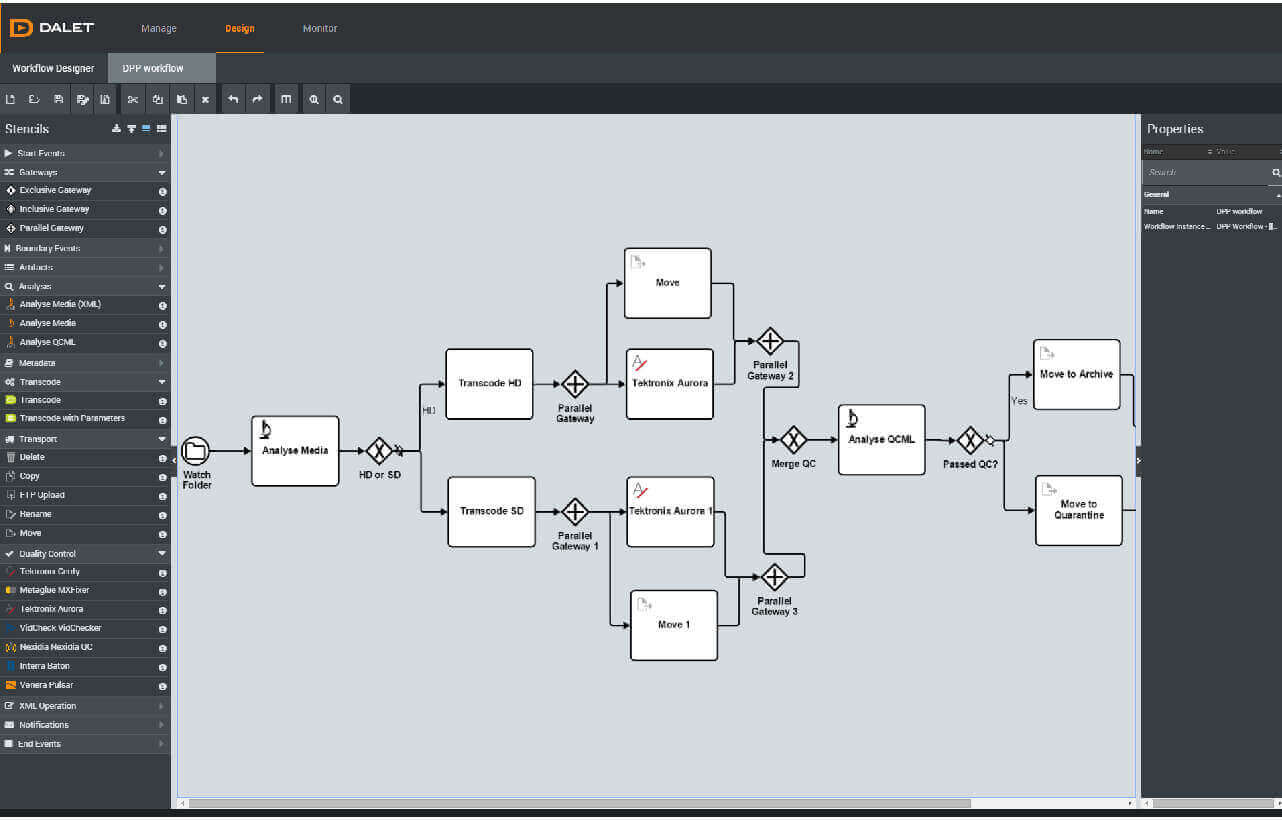Expand the Start Events stencil group
Screen dimensions: 1282x820
point(85,153)
